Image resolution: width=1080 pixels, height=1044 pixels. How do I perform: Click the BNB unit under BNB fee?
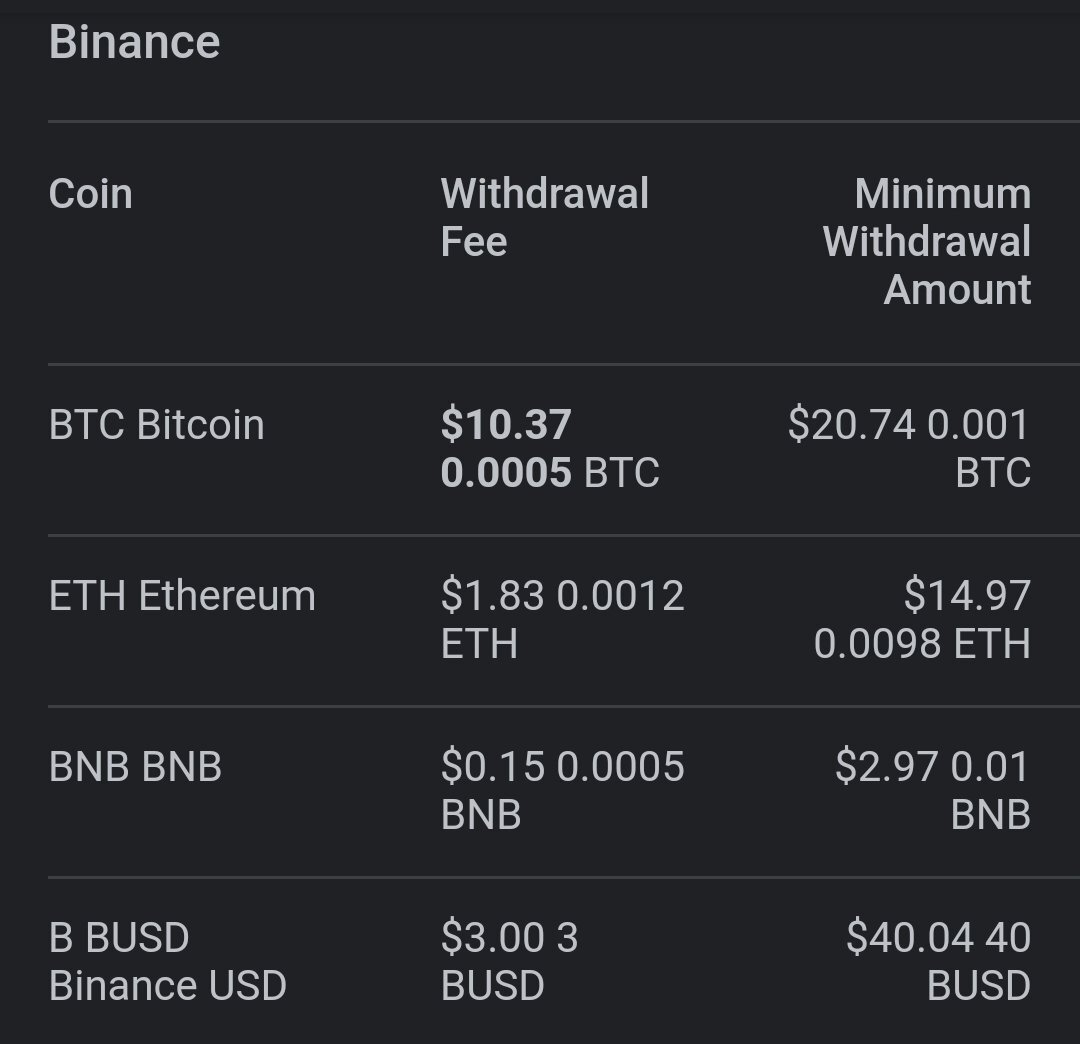tap(481, 815)
